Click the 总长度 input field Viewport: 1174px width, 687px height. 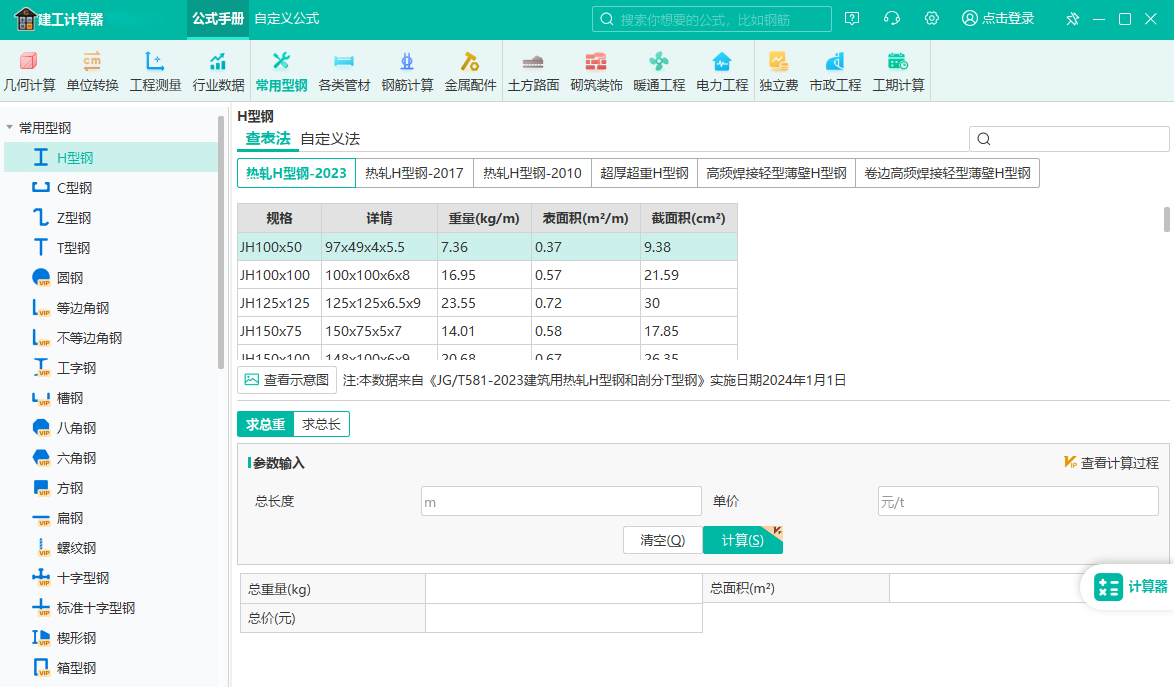(x=561, y=501)
